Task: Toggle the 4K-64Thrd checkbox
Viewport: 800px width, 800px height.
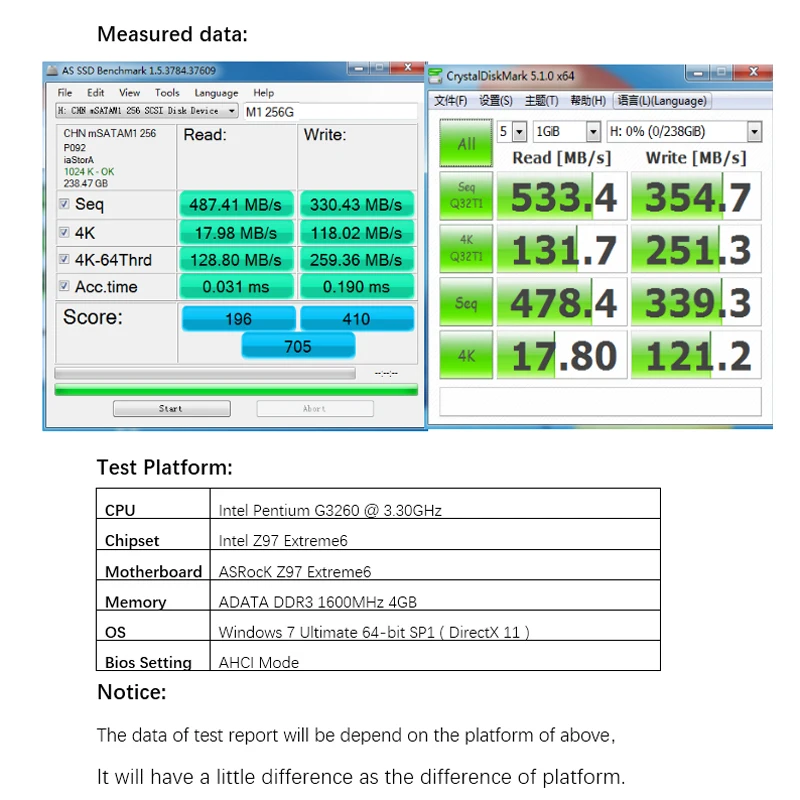Action: (64, 259)
